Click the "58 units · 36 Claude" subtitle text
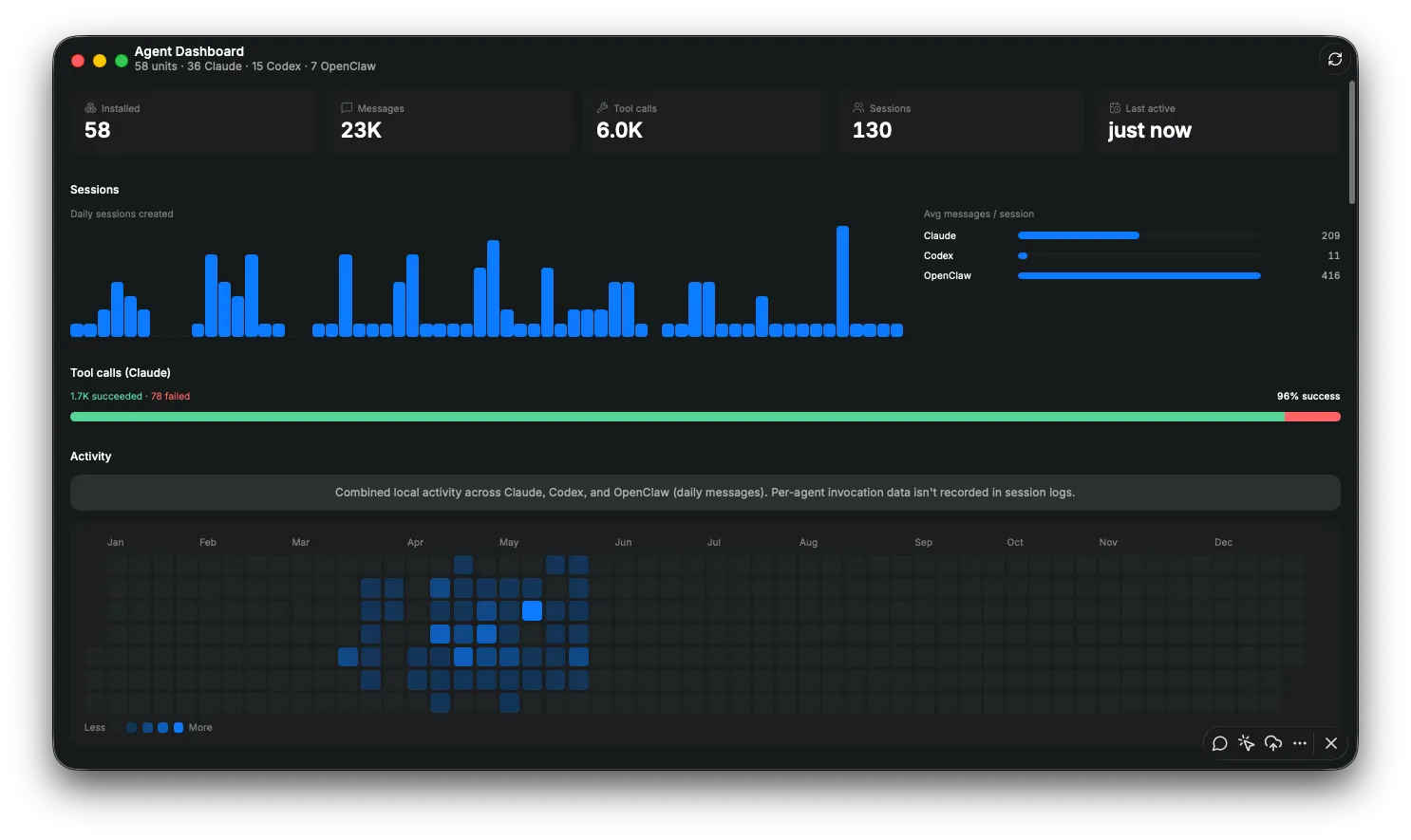 (188, 66)
